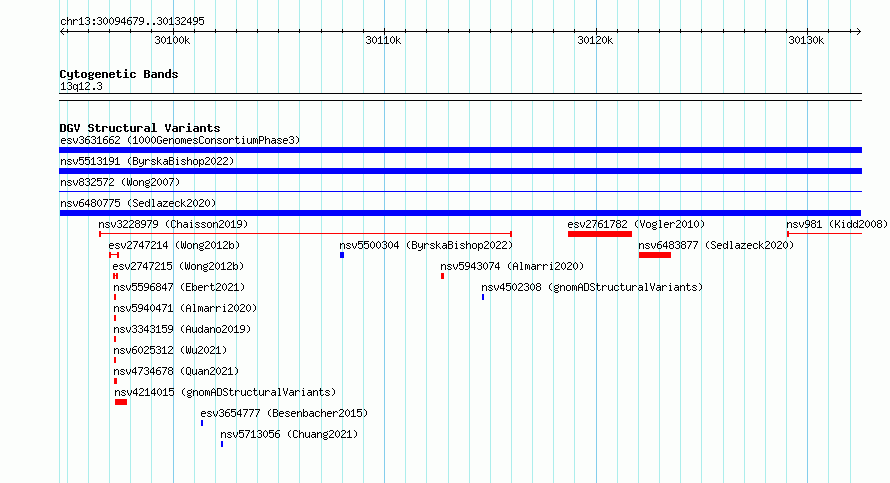Open the nsv832572 (Wong2007) variant label
Screen dimensions: 890x483
[120, 182]
